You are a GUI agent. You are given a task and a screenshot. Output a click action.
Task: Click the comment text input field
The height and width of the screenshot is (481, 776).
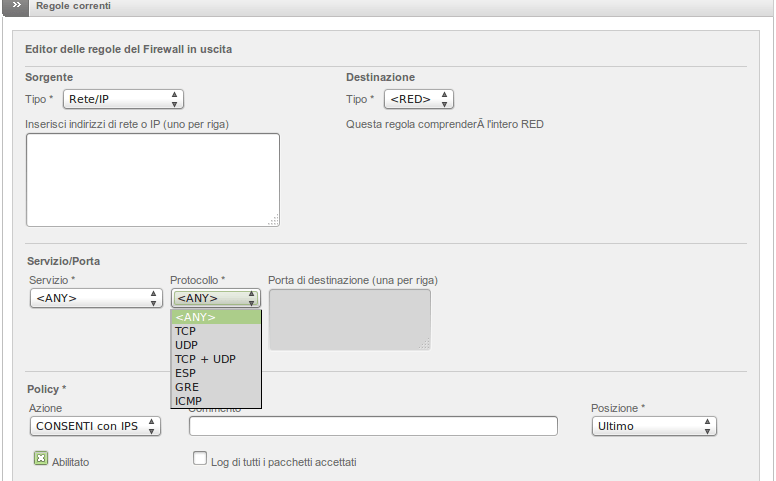(373, 426)
